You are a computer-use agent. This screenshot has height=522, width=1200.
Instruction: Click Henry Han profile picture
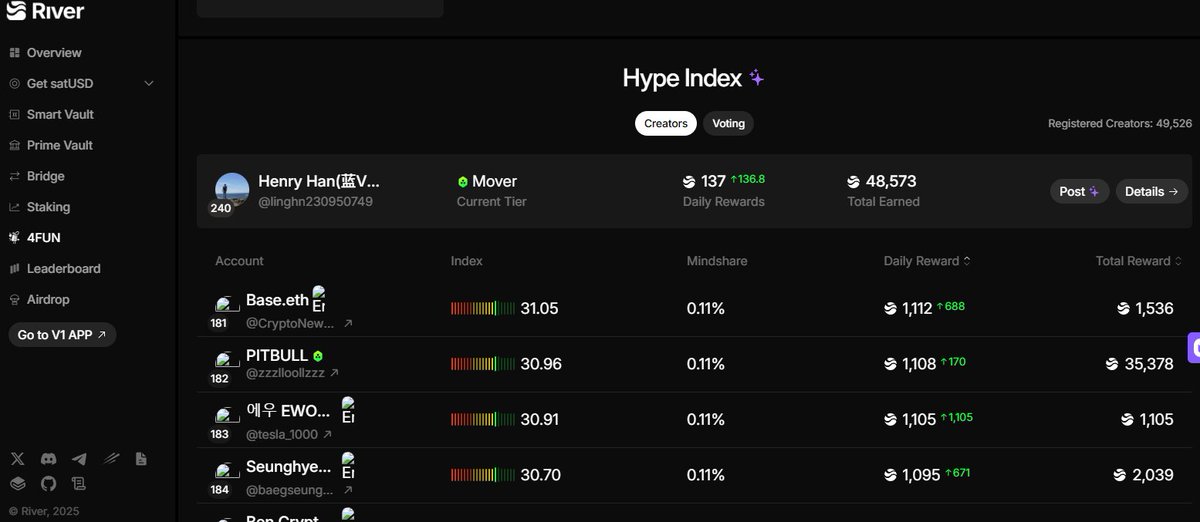(232, 190)
